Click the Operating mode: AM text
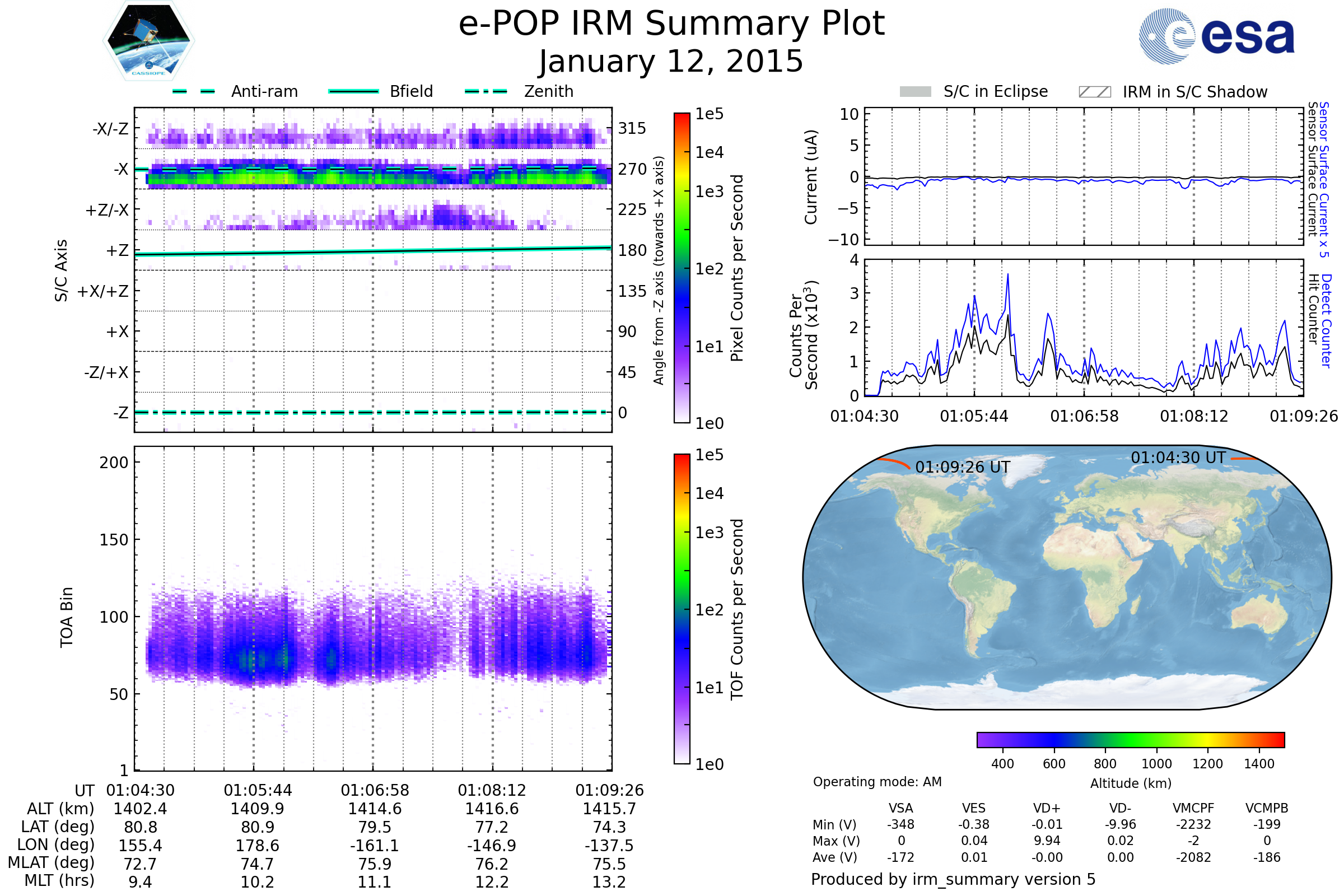 coord(877,782)
